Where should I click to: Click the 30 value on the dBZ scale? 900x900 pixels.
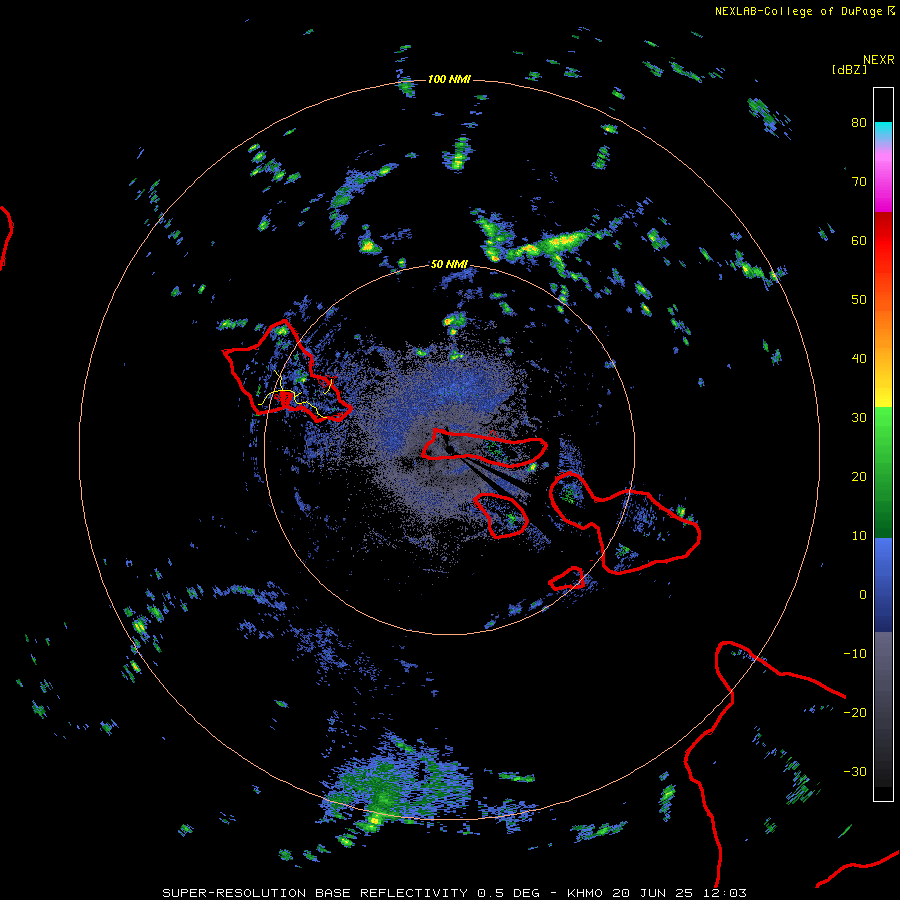(859, 418)
